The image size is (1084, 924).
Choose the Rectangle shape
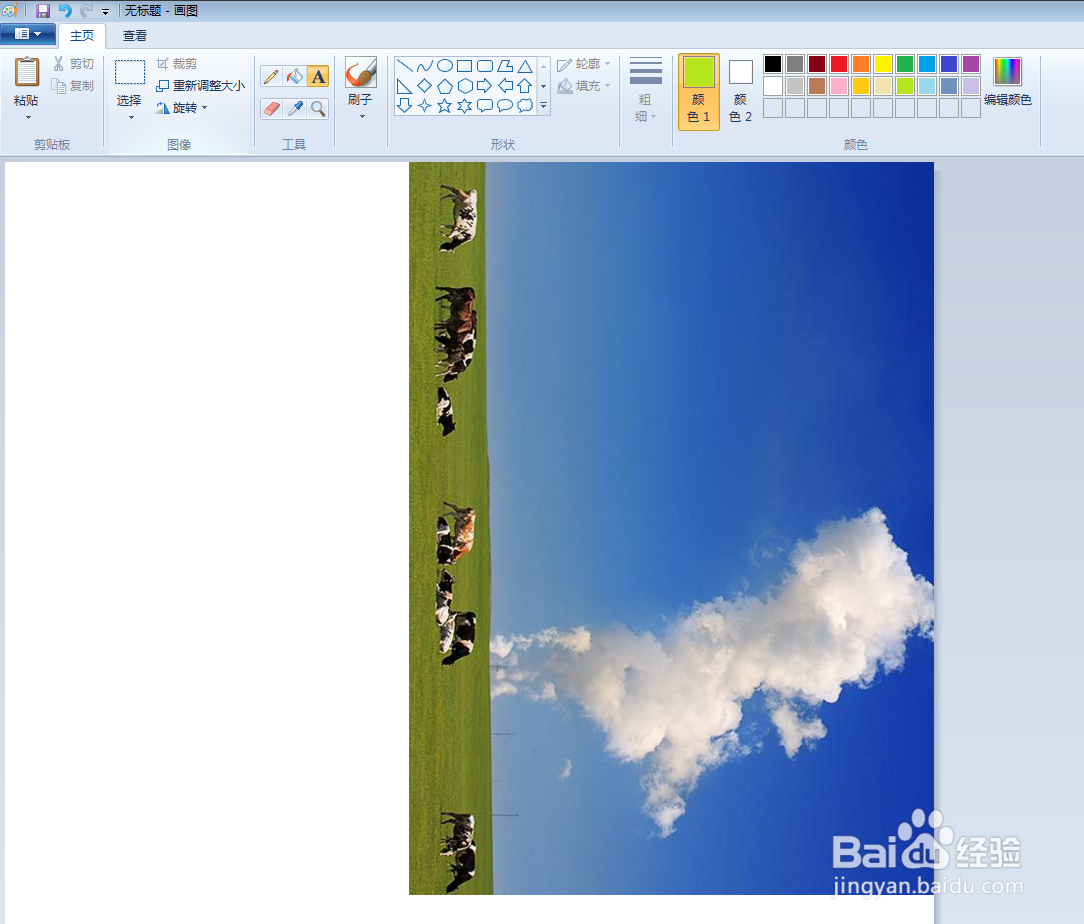pyautogui.click(x=465, y=66)
